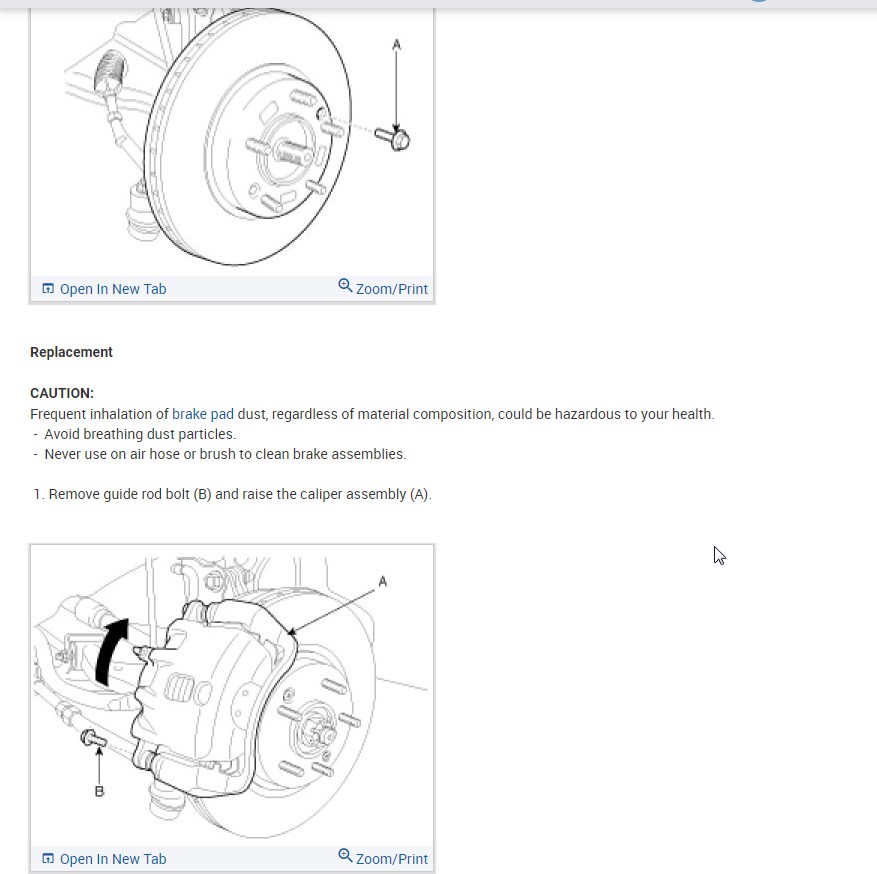Click new-tab icon below caliper diagram
The height and width of the screenshot is (874, 877).
(48, 858)
